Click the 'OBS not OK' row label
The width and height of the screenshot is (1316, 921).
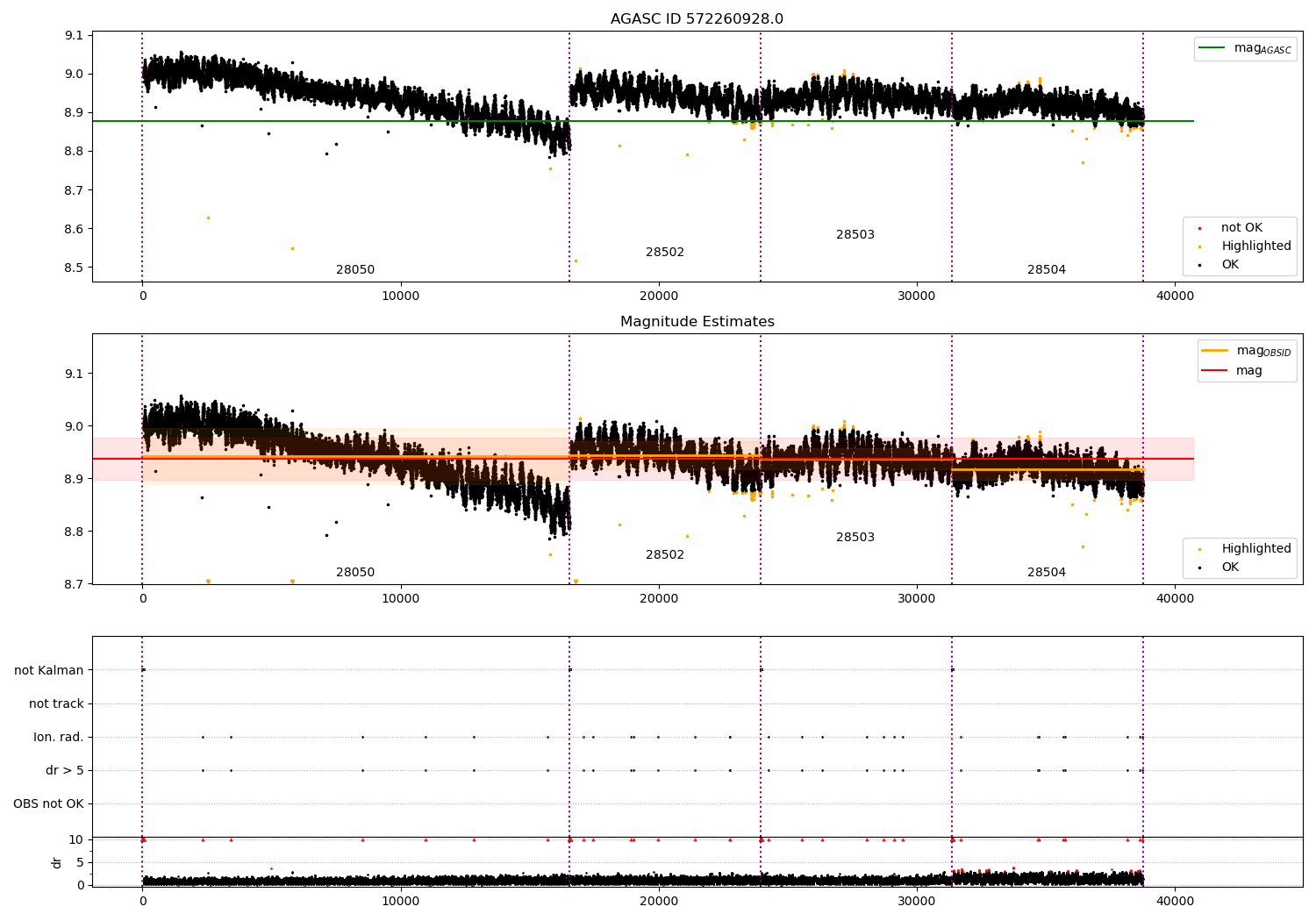pos(48,803)
